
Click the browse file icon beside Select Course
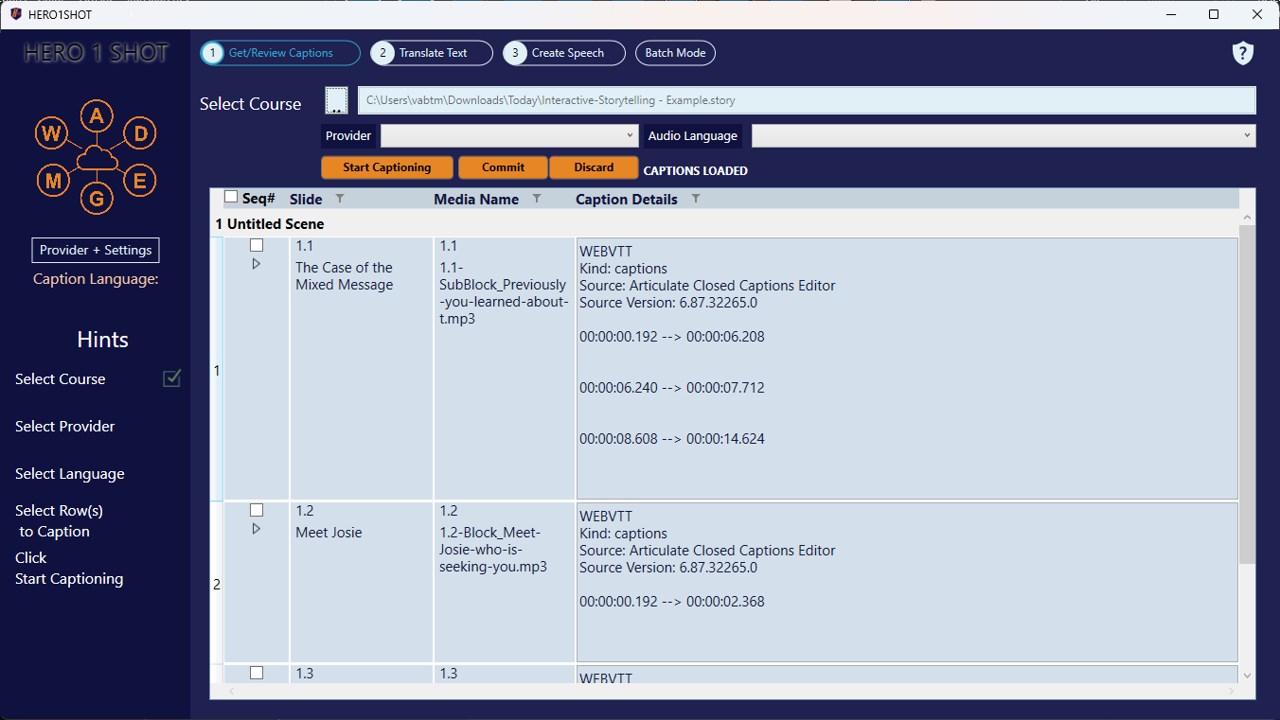tap(336, 101)
